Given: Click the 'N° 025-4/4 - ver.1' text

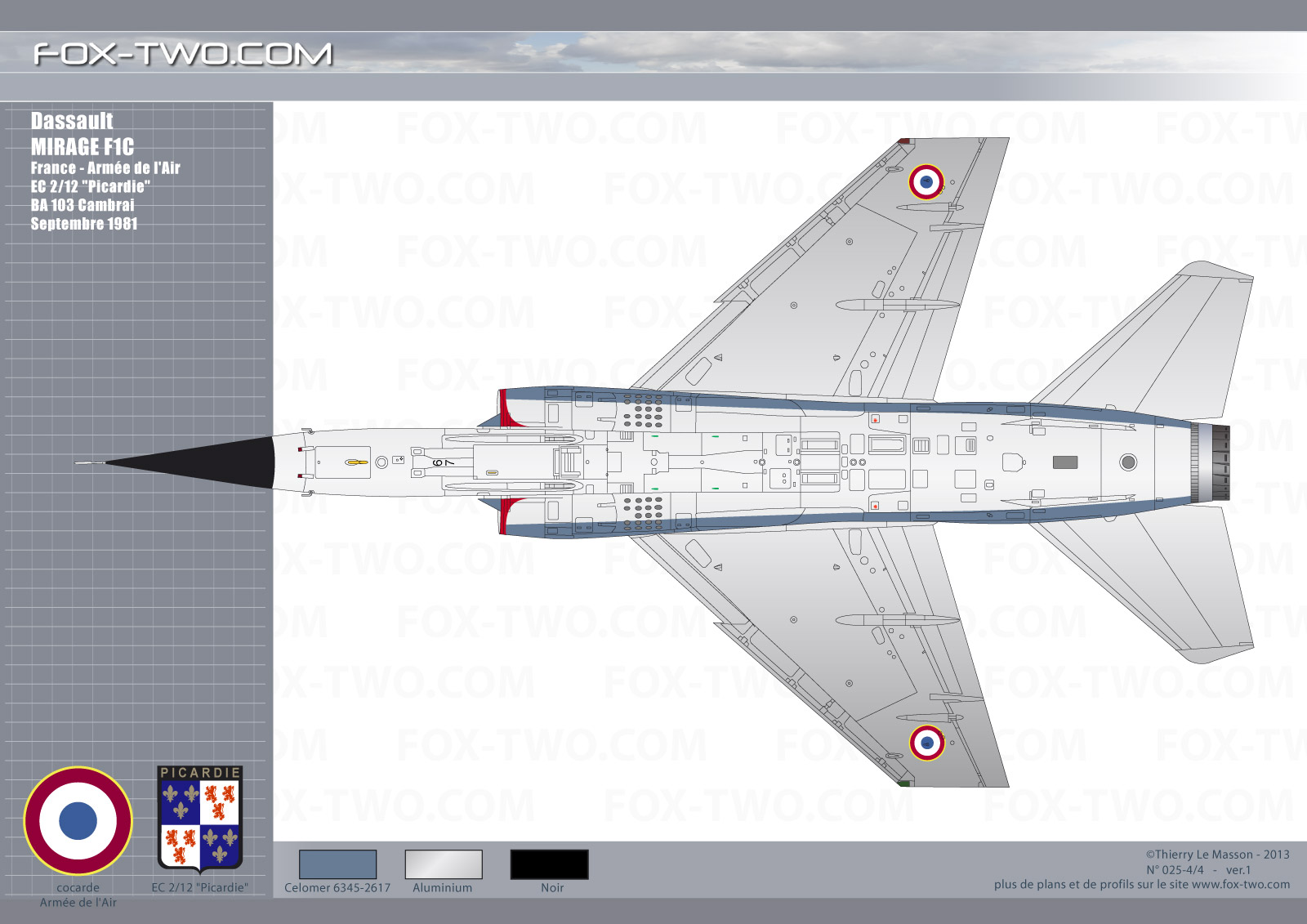Looking at the screenshot, I should [1198, 870].
